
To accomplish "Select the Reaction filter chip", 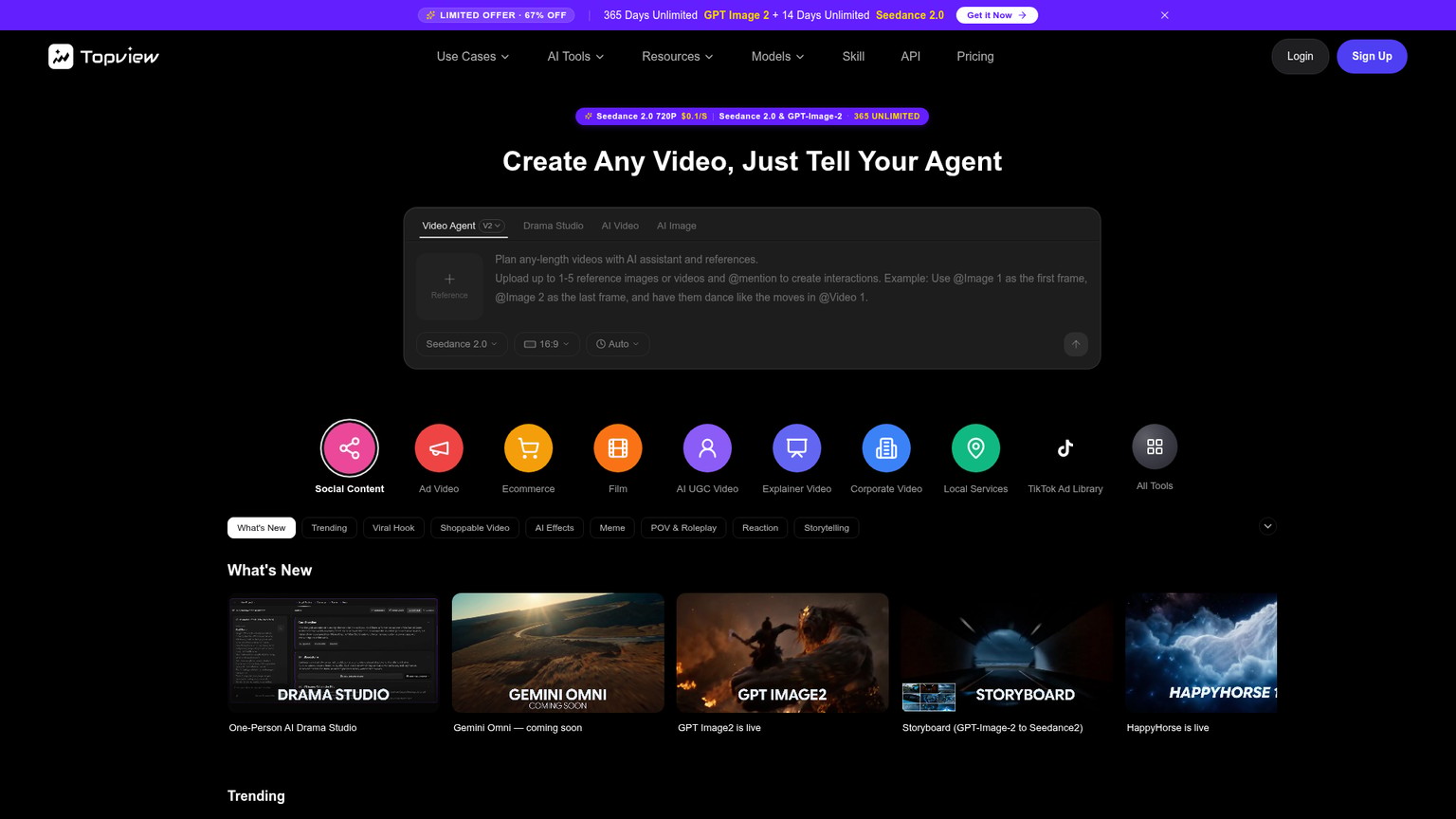I will [760, 528].
